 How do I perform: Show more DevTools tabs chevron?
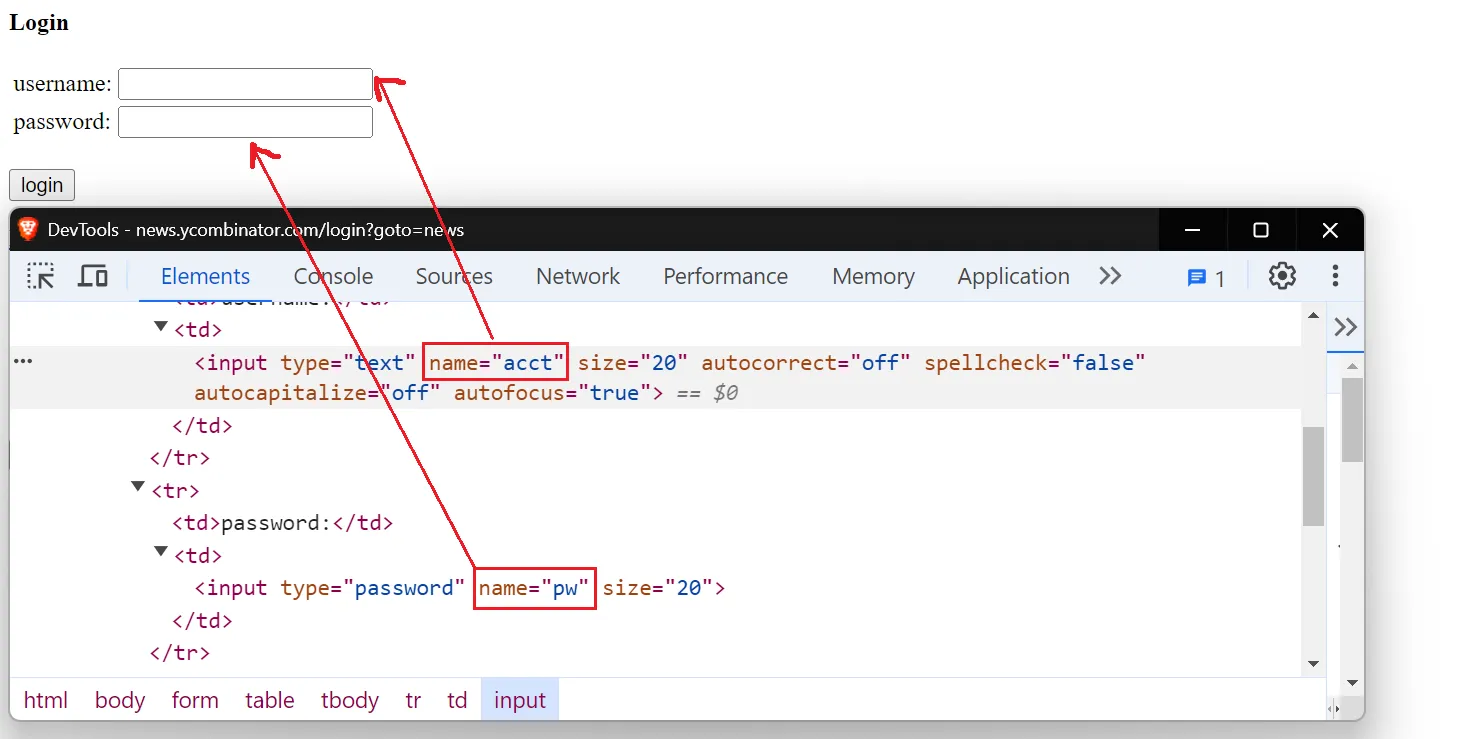(x=1110, y=277)
